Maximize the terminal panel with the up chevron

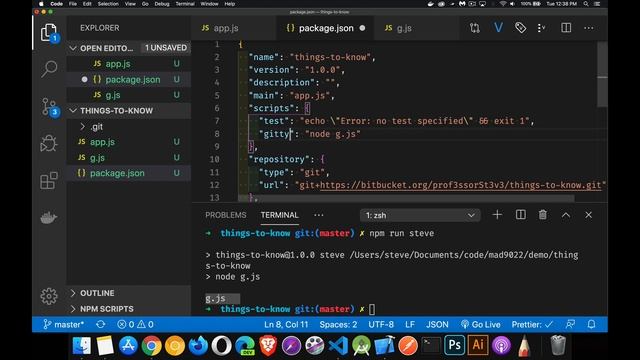click(x=566, y=215)
